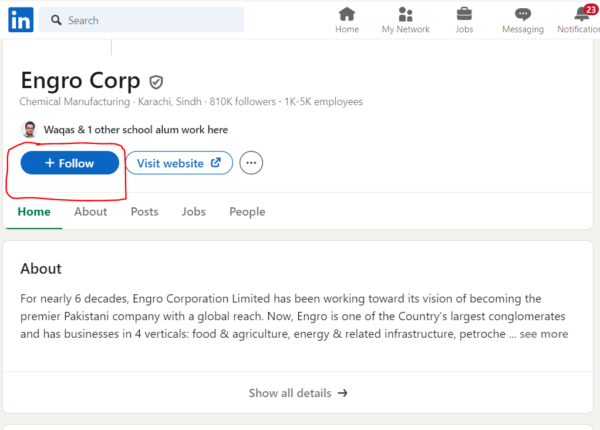Switch to the Posts tab
The height and width of the screenshot is (430, 600).
coord(144,212)
